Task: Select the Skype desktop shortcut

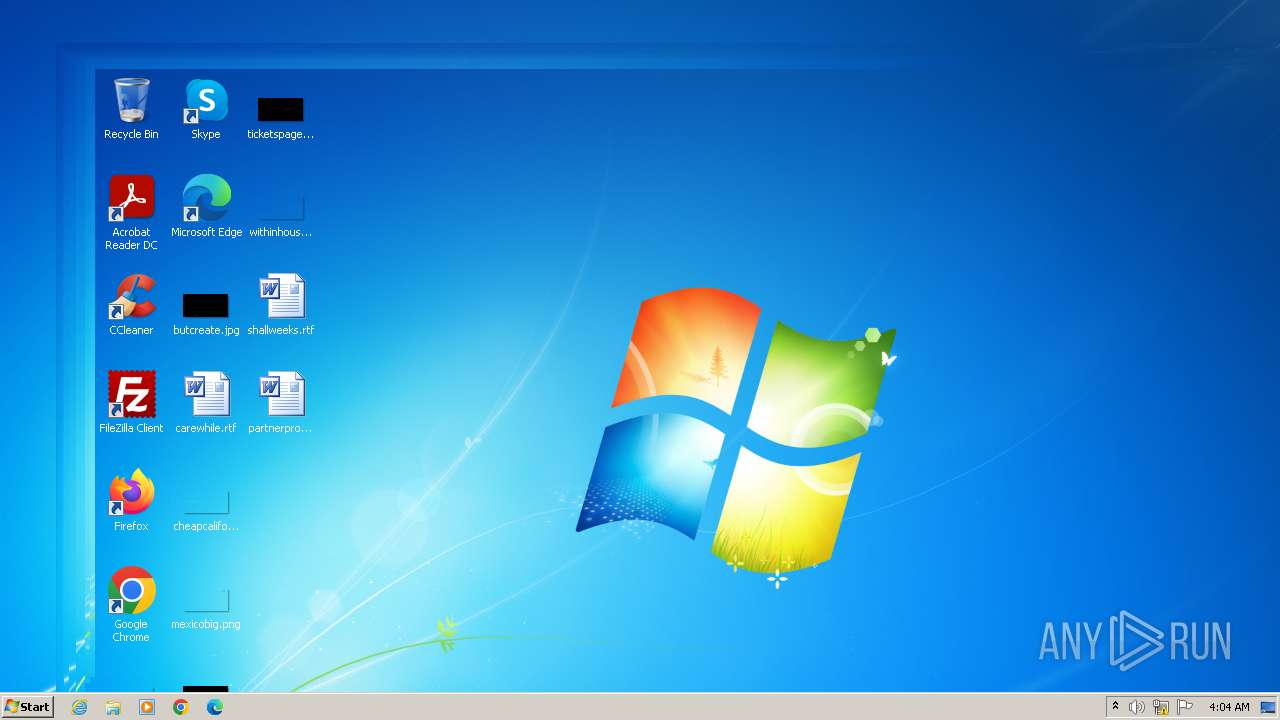Action: tap(206, 109)
